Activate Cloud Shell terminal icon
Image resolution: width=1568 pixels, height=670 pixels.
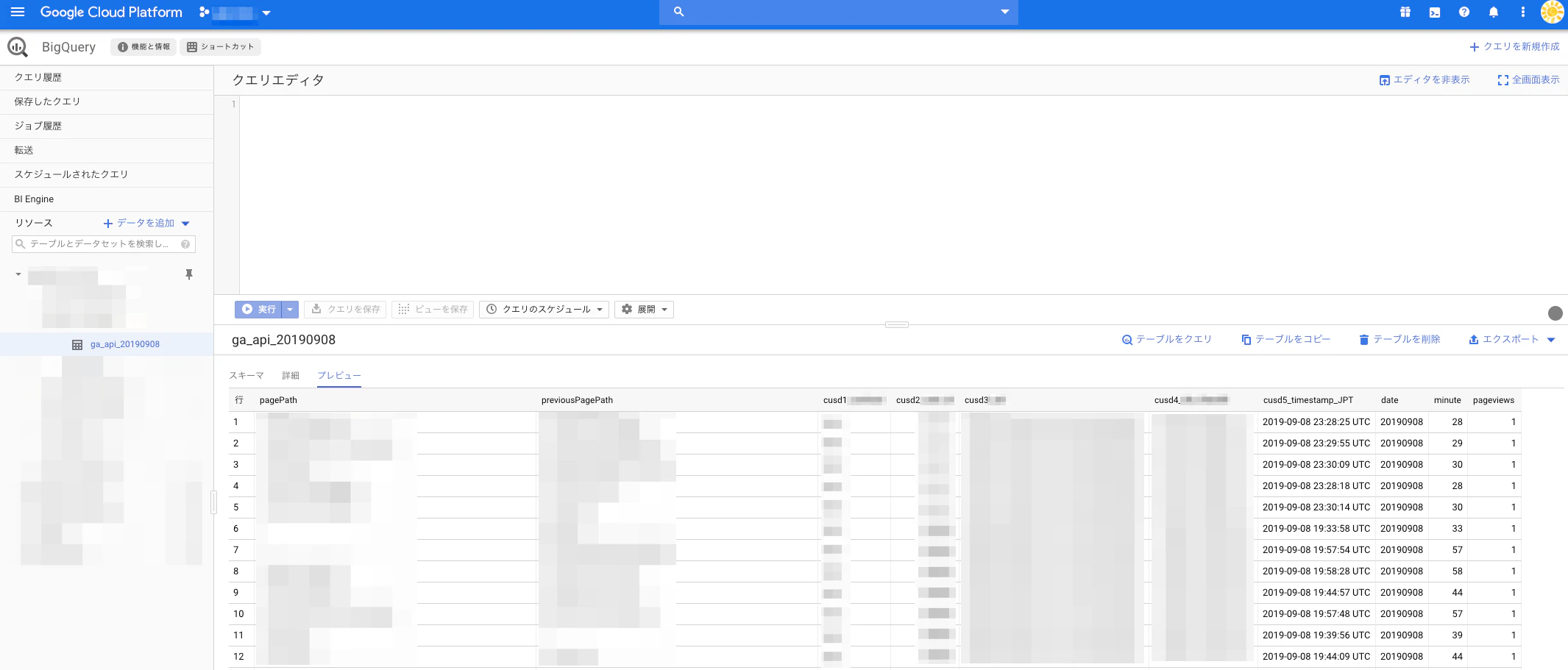(1435, 12)
